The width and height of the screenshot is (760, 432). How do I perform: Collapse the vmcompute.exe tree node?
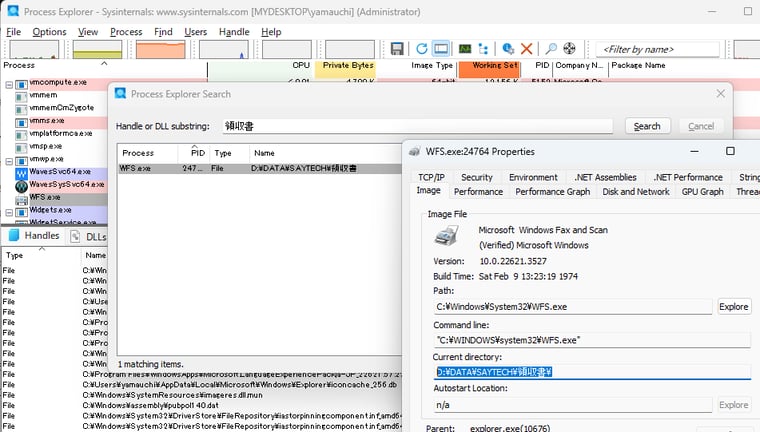[9, 84]
